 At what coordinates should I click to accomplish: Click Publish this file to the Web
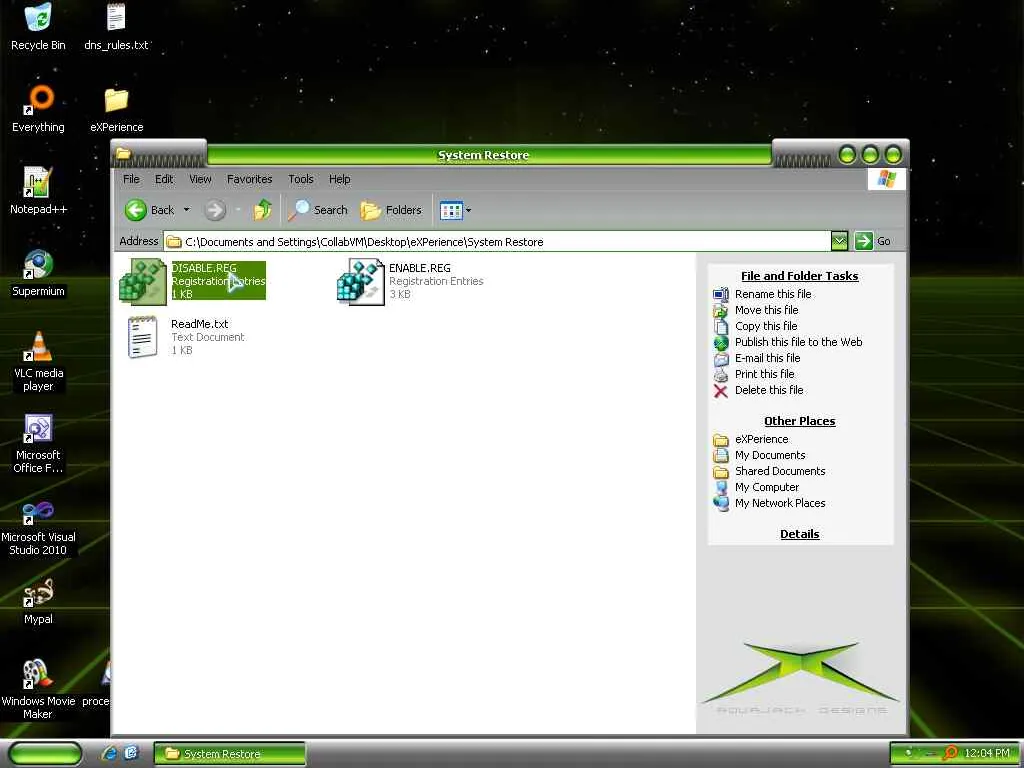(799, 342)
